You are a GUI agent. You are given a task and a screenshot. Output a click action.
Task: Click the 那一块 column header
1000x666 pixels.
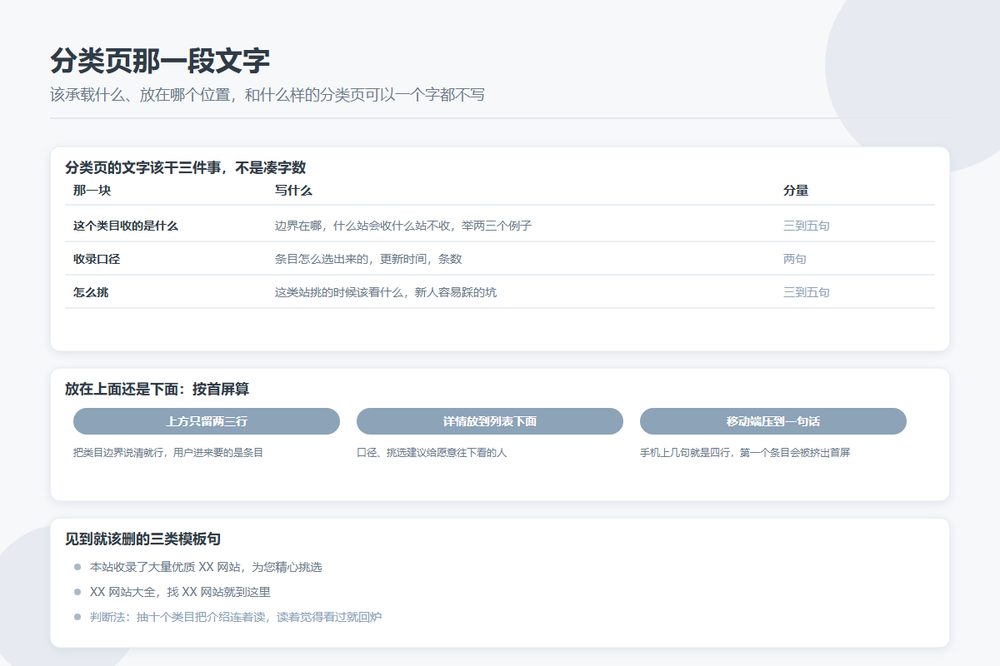[x=92, y=190]
